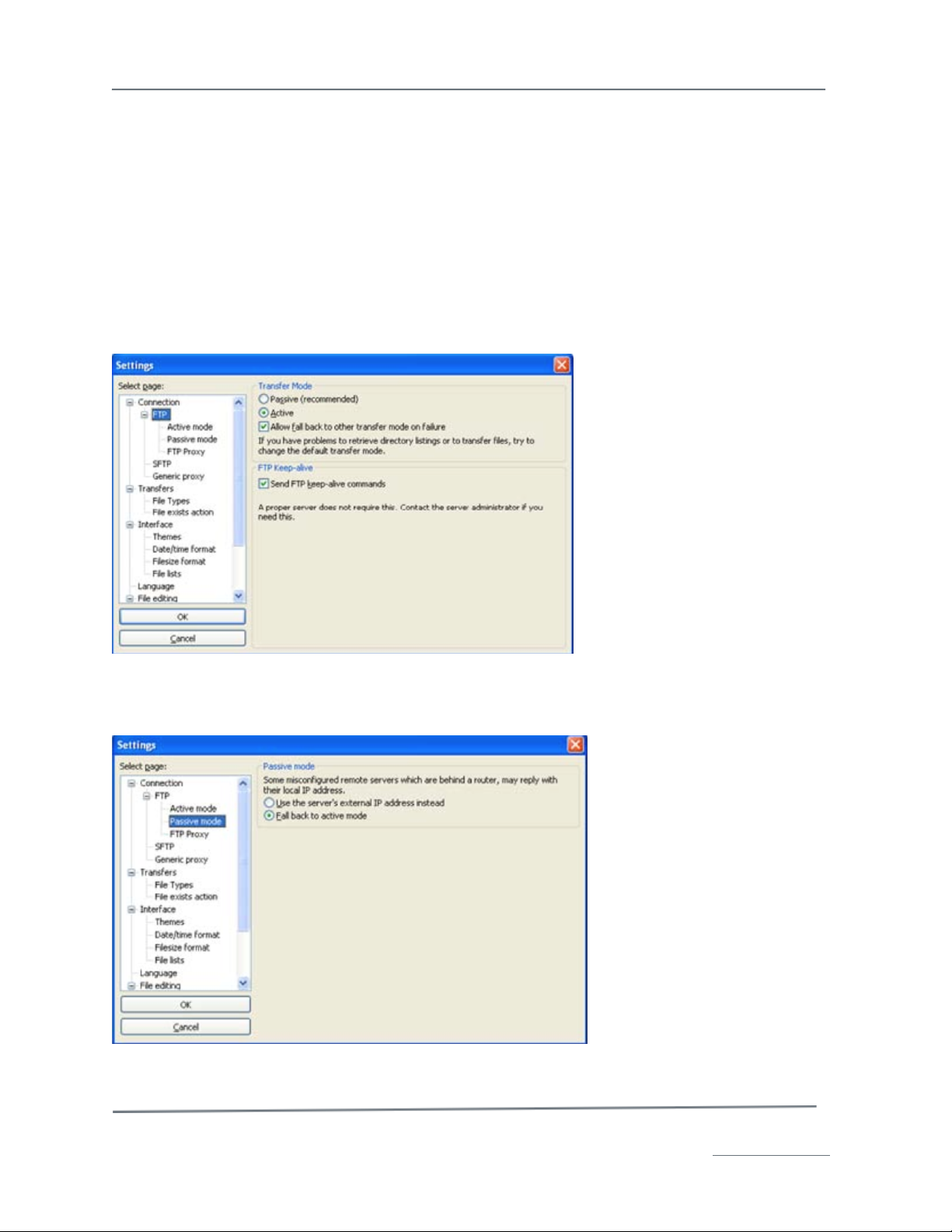Open Date/time format in upper Settings
This screenshot has height=1232, width=952.
(x=184, y=549)
